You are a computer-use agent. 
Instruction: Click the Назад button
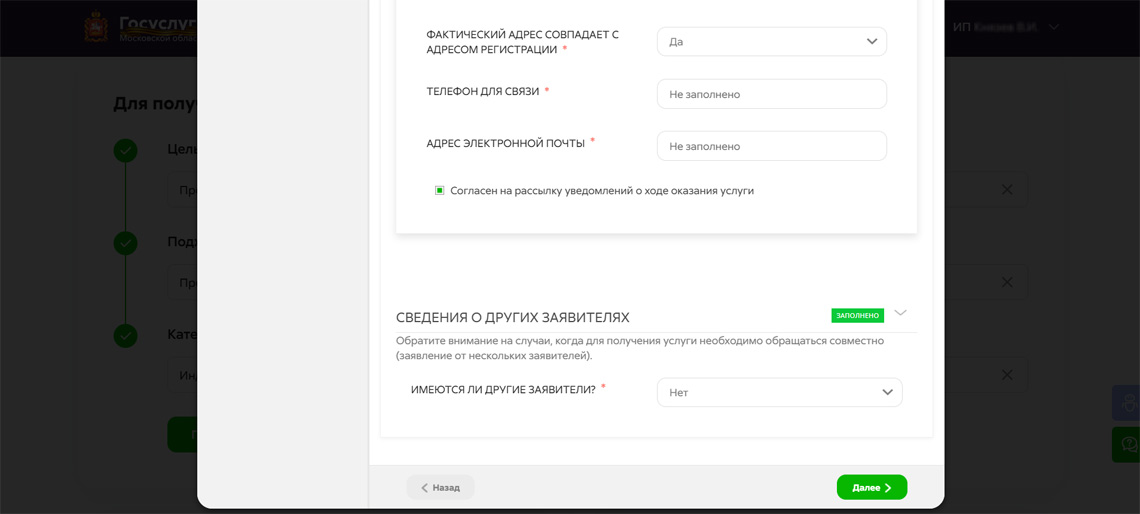point(441,487)
